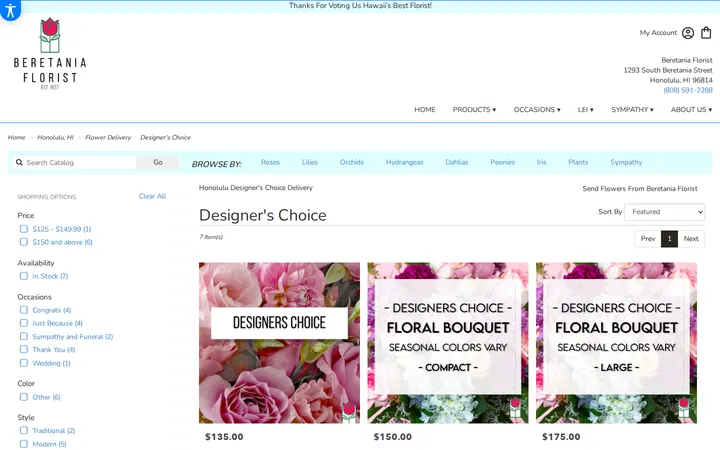Click Clear All shopping options
Viewport: 720px width, 450px height.
pos(152,196)
